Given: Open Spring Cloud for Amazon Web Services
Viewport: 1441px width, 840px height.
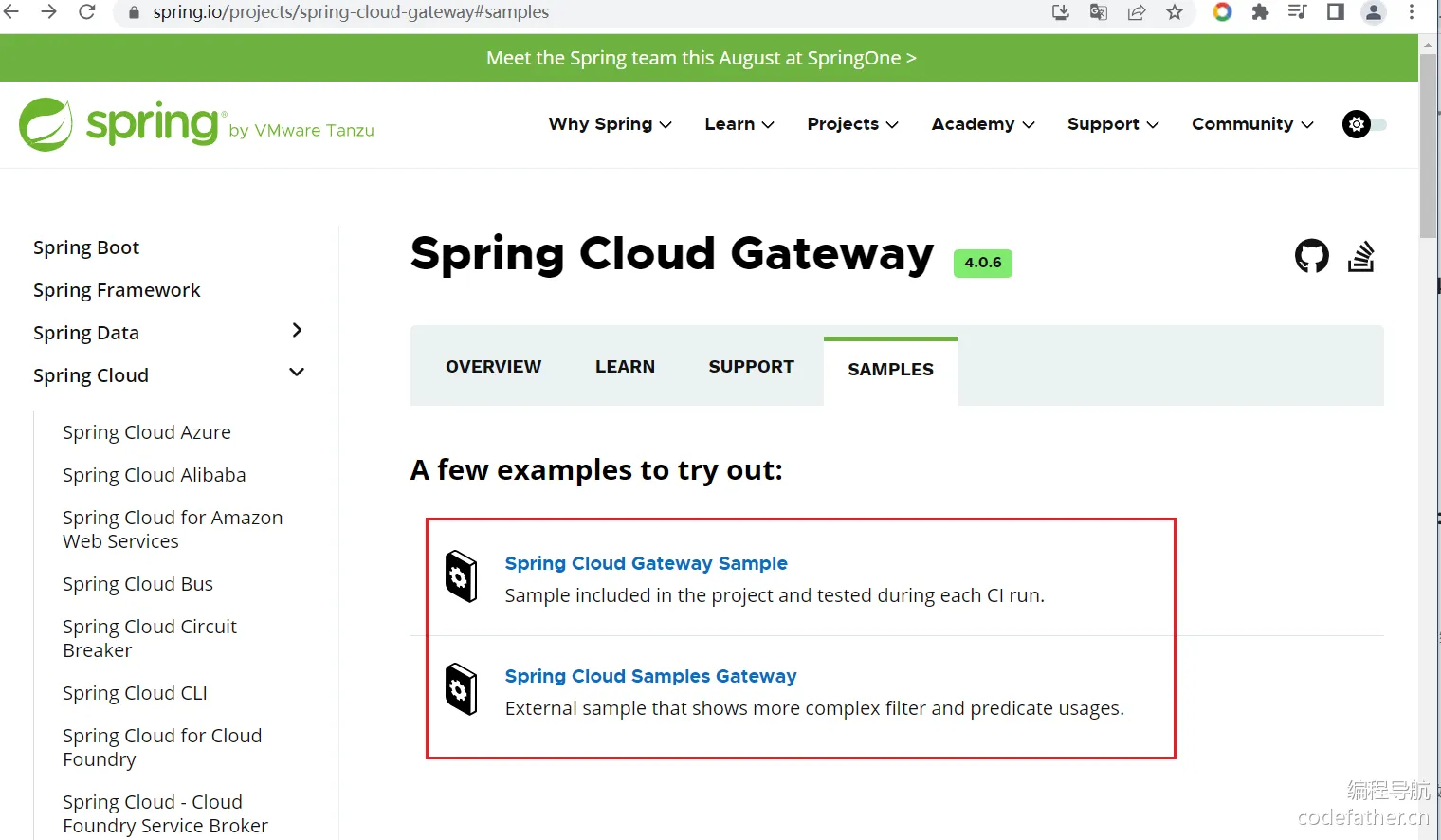Looking at the screenshot, I should point(173,530).
